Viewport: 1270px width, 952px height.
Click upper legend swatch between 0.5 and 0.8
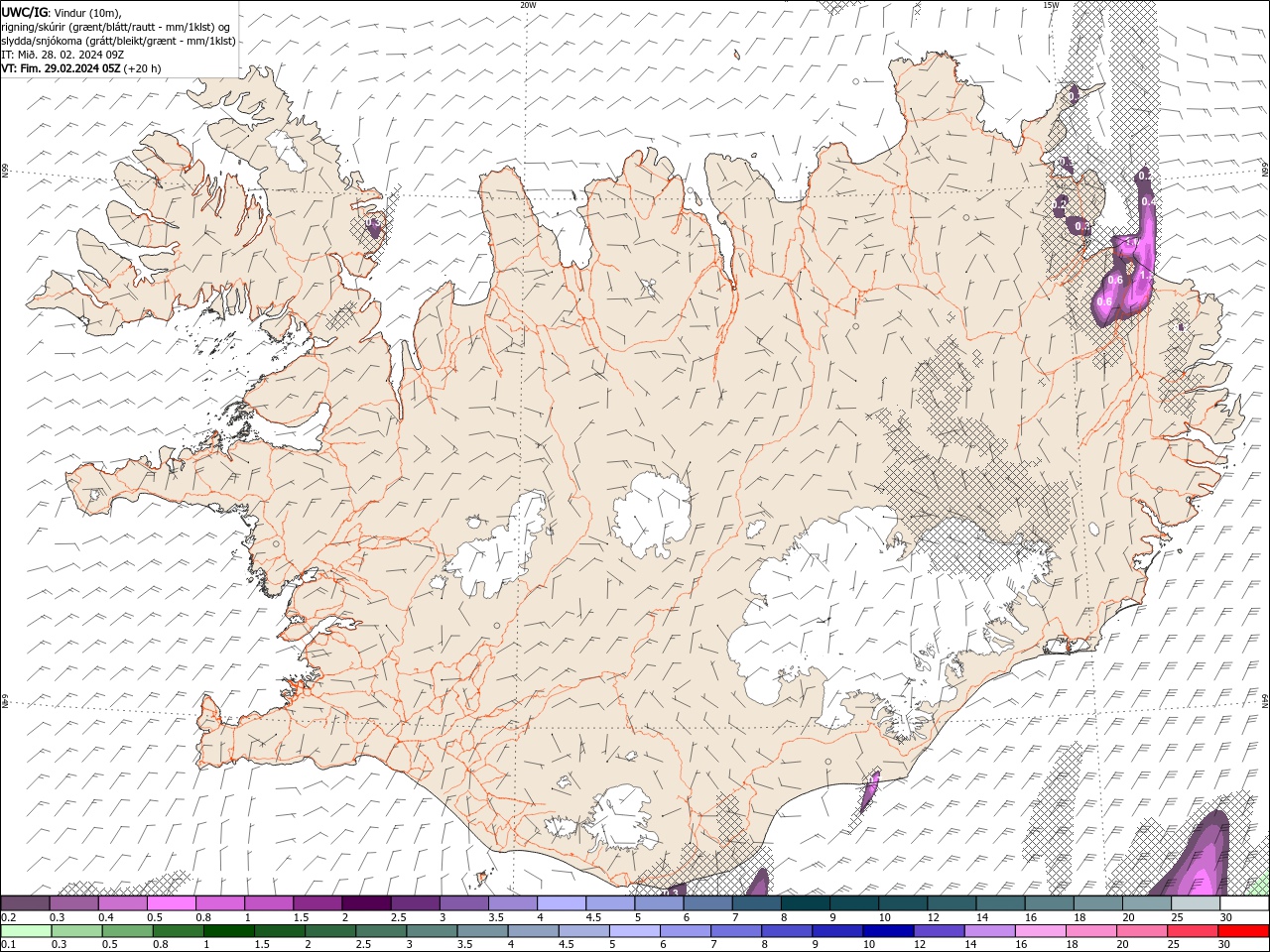click(x=171, y=903)
